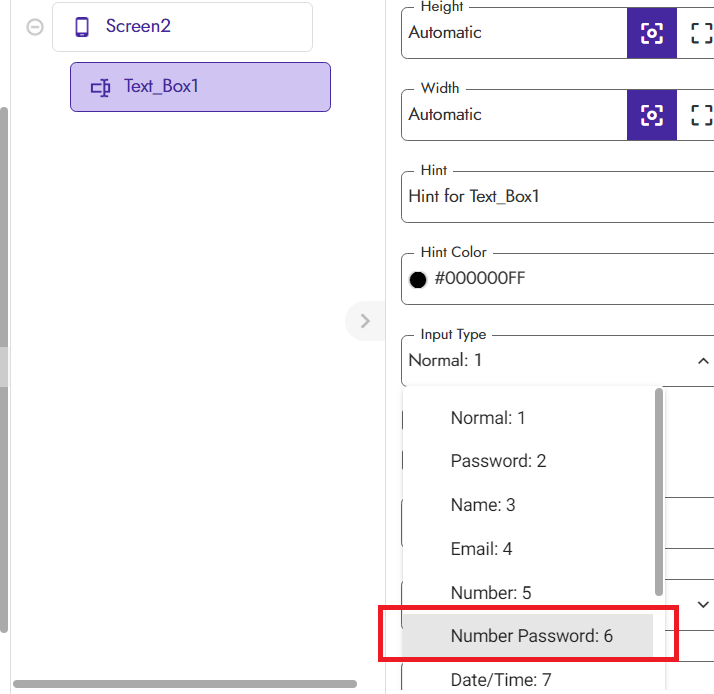Screen dimensions: 714x694
Task: Select Email: 4 option
Action: 481,549
